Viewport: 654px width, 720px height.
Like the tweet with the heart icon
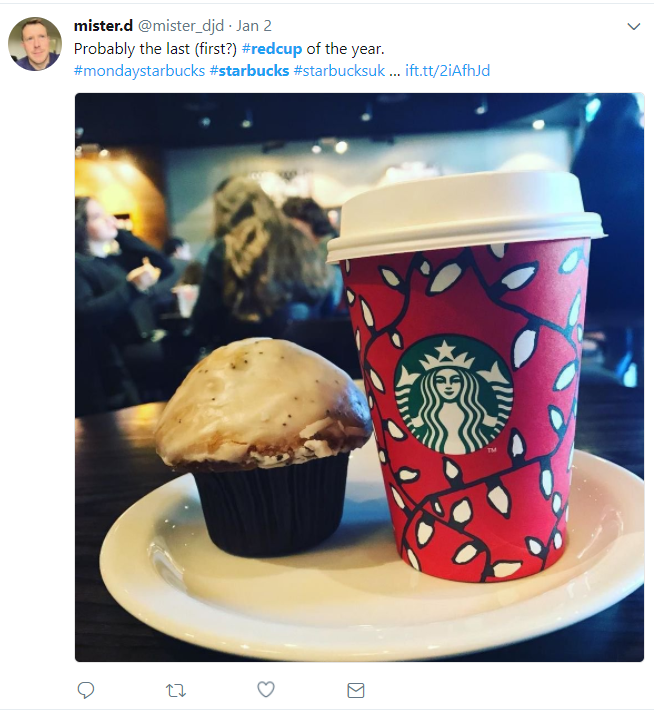(x=265, y=689)
